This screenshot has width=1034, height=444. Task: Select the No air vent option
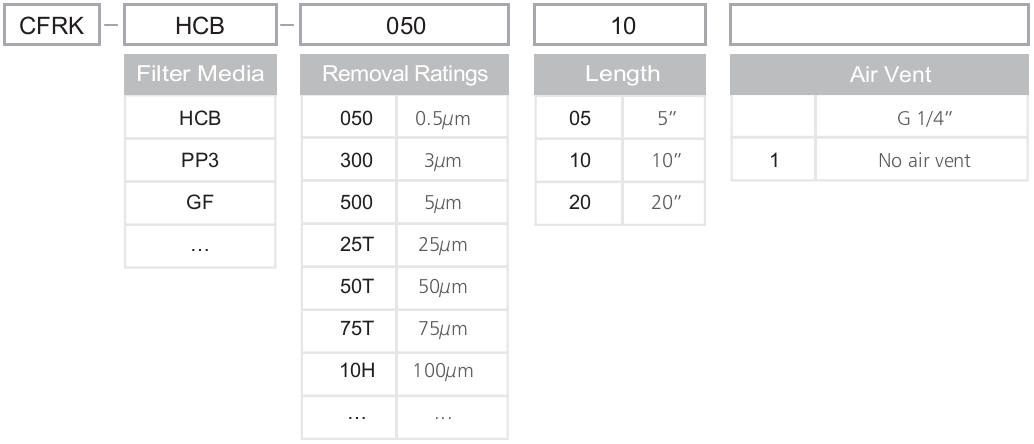[x=920, y=161]
